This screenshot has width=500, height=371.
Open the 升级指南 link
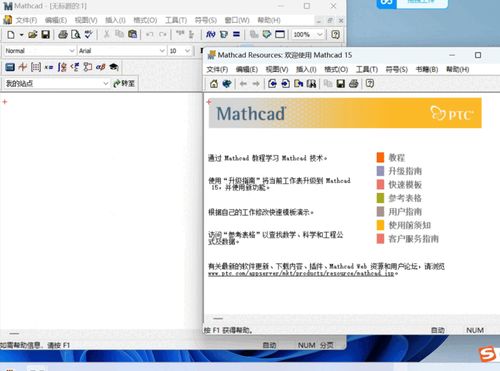click(x=405, y=171)
